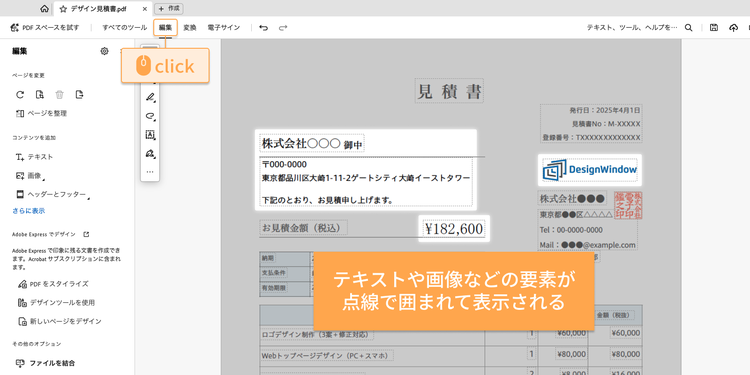Select the Webトップページデザイン item row text

(x=327, y=356)
